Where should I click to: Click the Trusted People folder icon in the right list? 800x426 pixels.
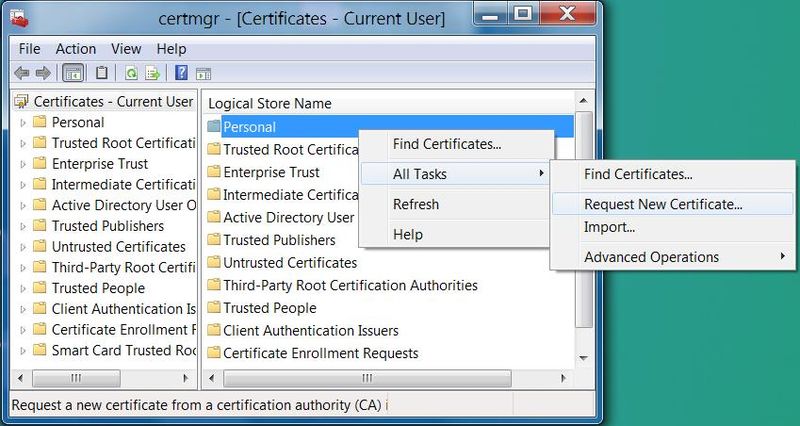(214, 308)
